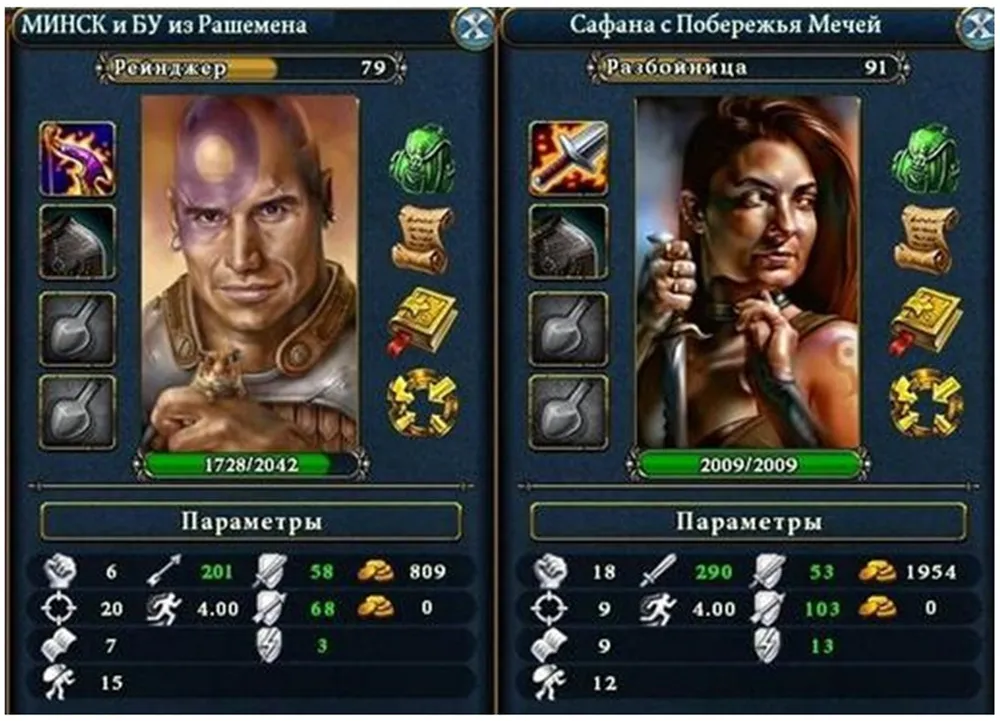The width and height of the screenshot is (1000, 721).
Task: Click Minsc's upper empty shovel slot
Action: coord(78,329)
